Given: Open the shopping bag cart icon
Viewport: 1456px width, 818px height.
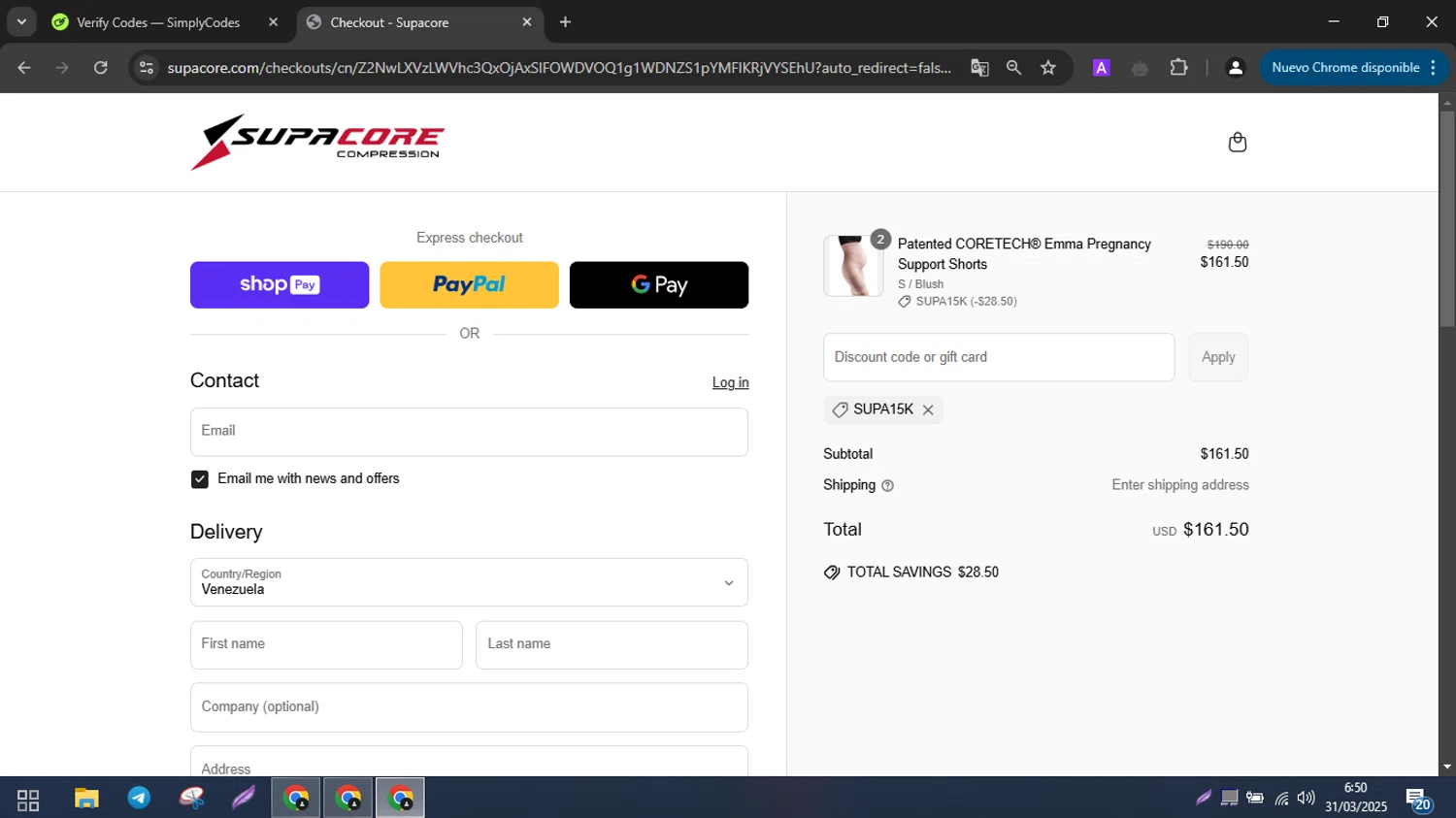Looking at the screenshot, I should point(1237,143).
